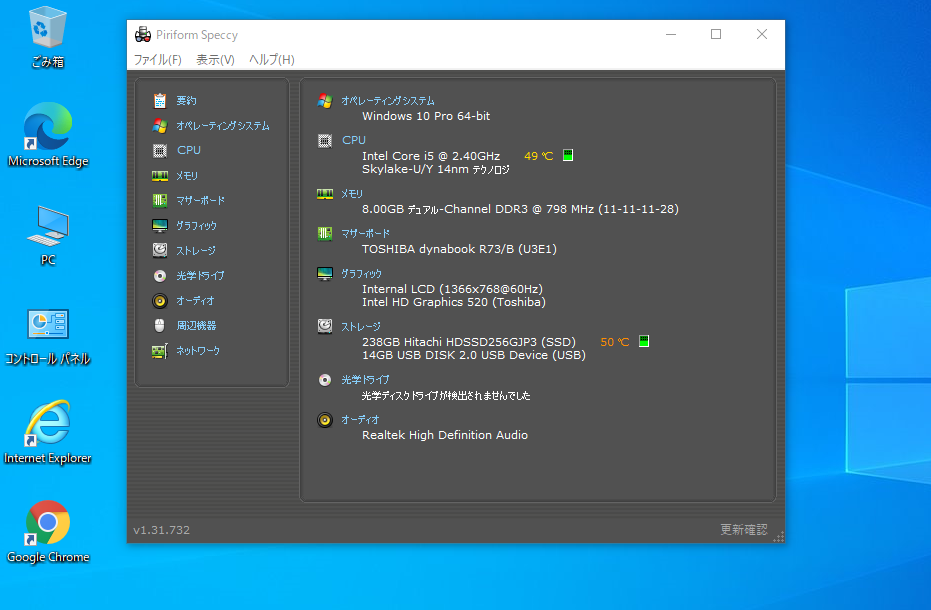Open the 要約 summary icon in sidebar
Image resolution: width=931 pixels, height=610 pixels.
click(x=160, y=101)
